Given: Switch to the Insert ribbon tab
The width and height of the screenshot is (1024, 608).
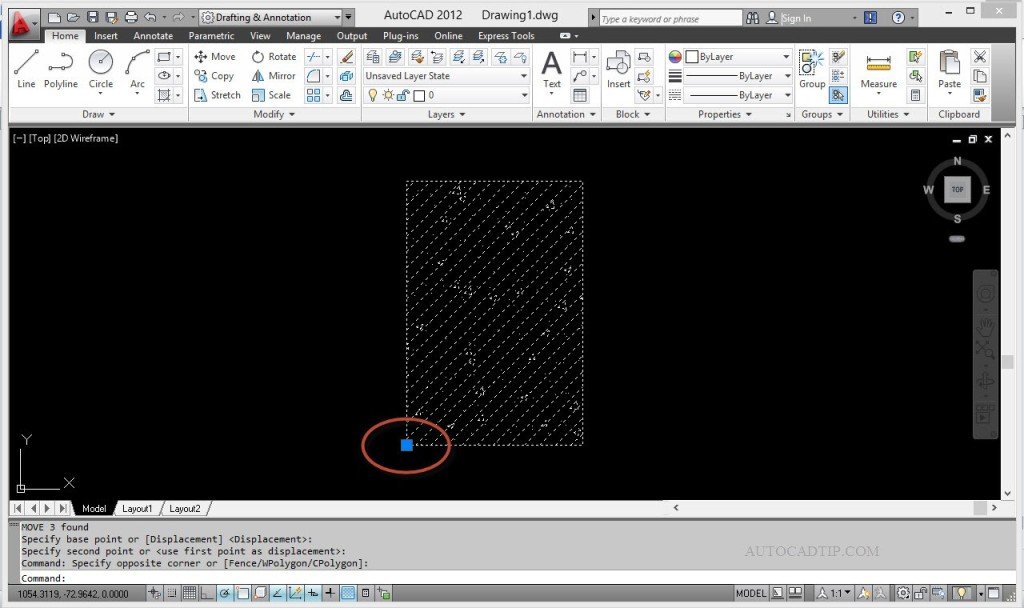Looking at the screenshot, I should point(106,36).
